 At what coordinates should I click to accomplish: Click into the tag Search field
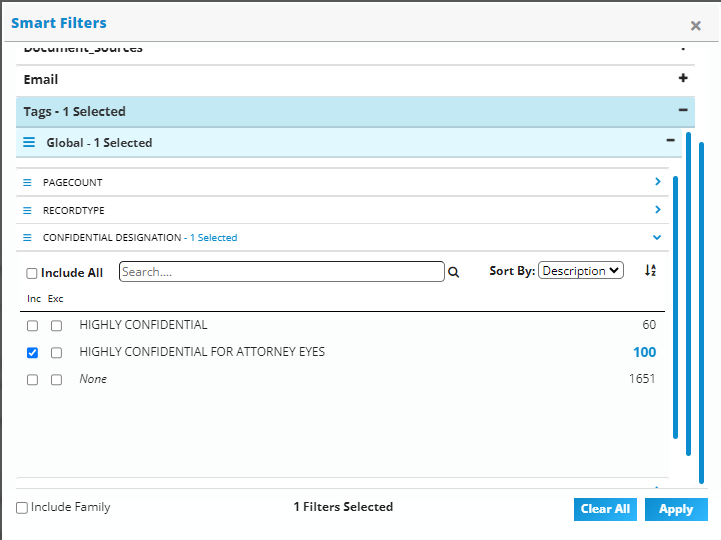pyautogui.click(x=281, y=272)
